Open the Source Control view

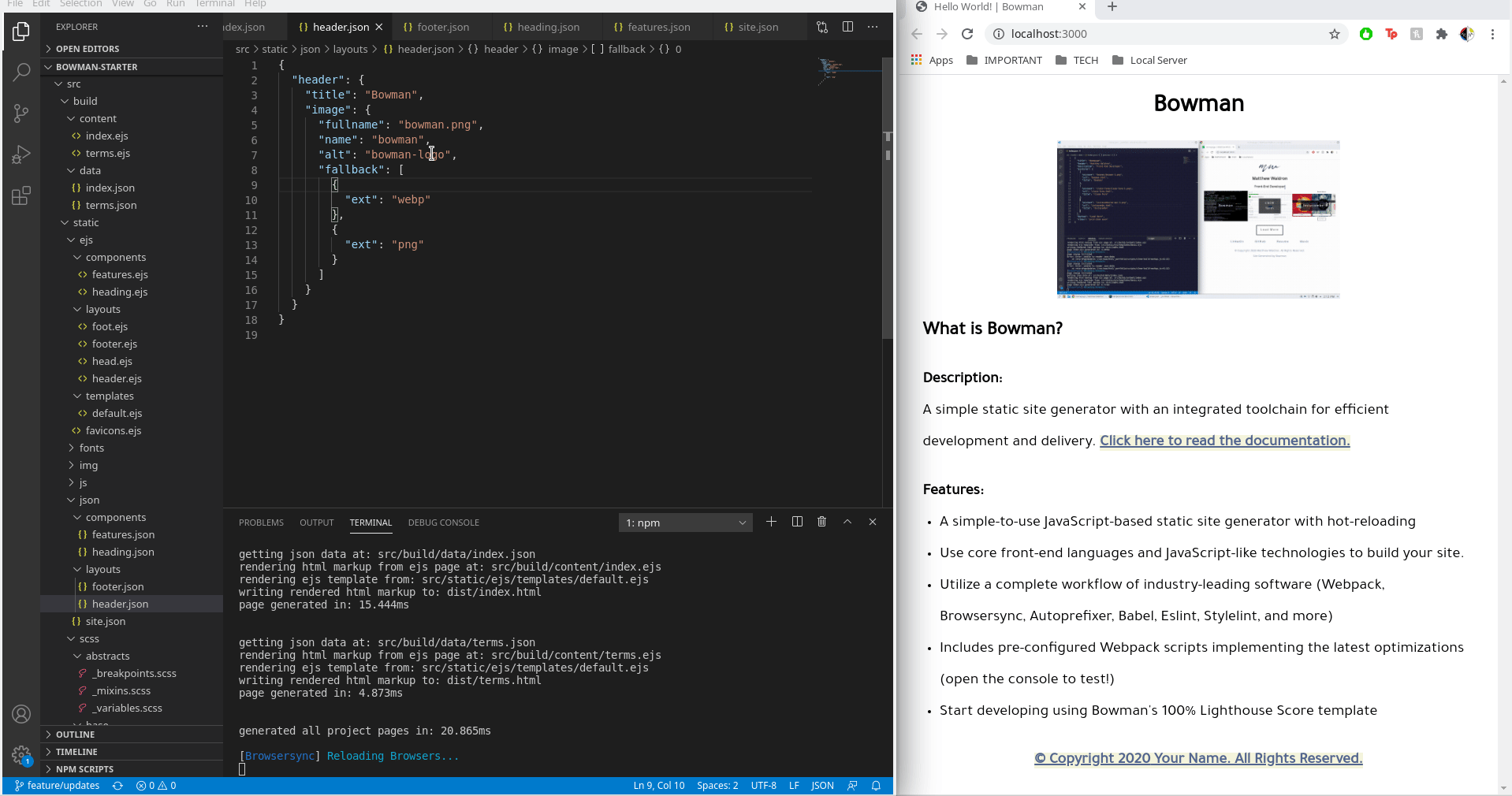click(x=21, y=113)
